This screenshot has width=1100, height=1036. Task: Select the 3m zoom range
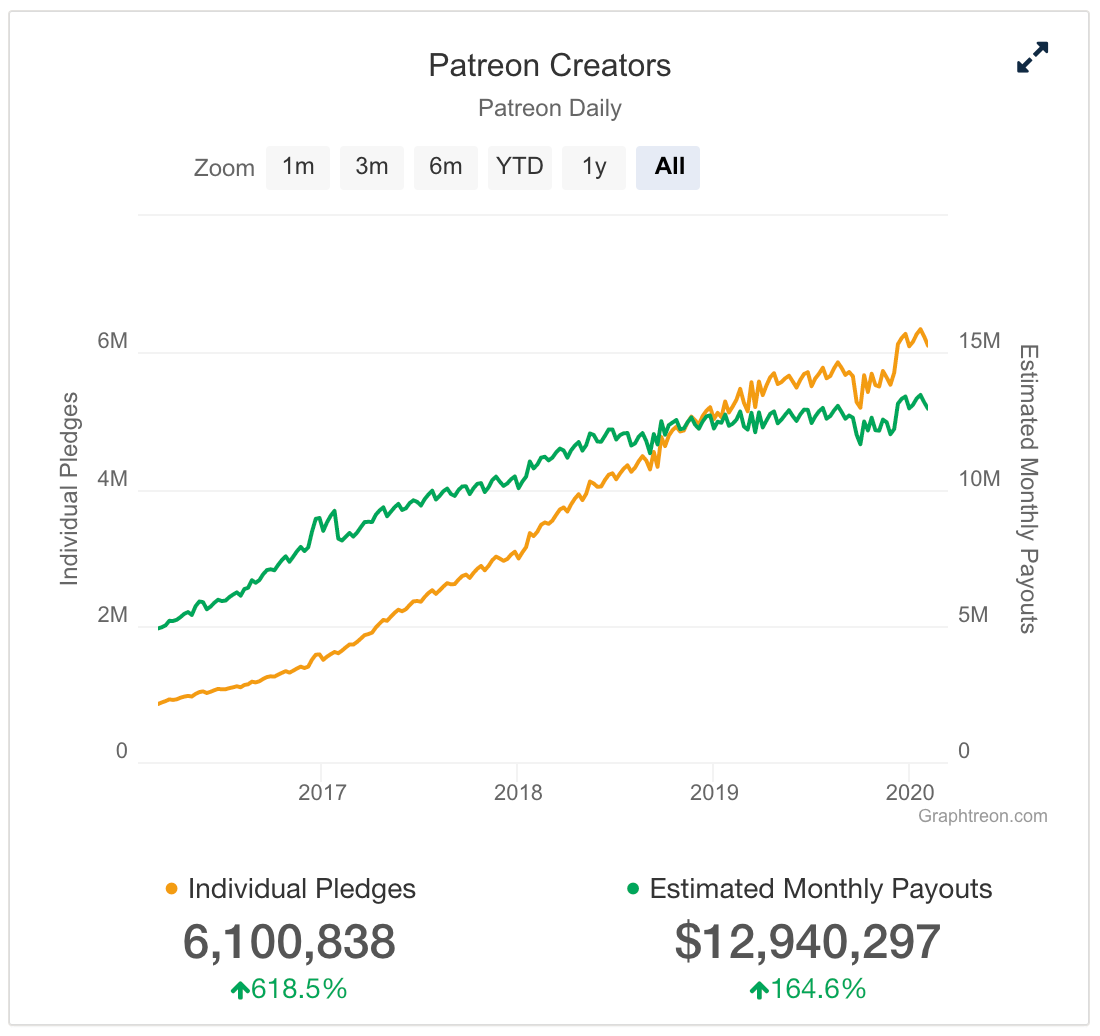click(371, 167)
